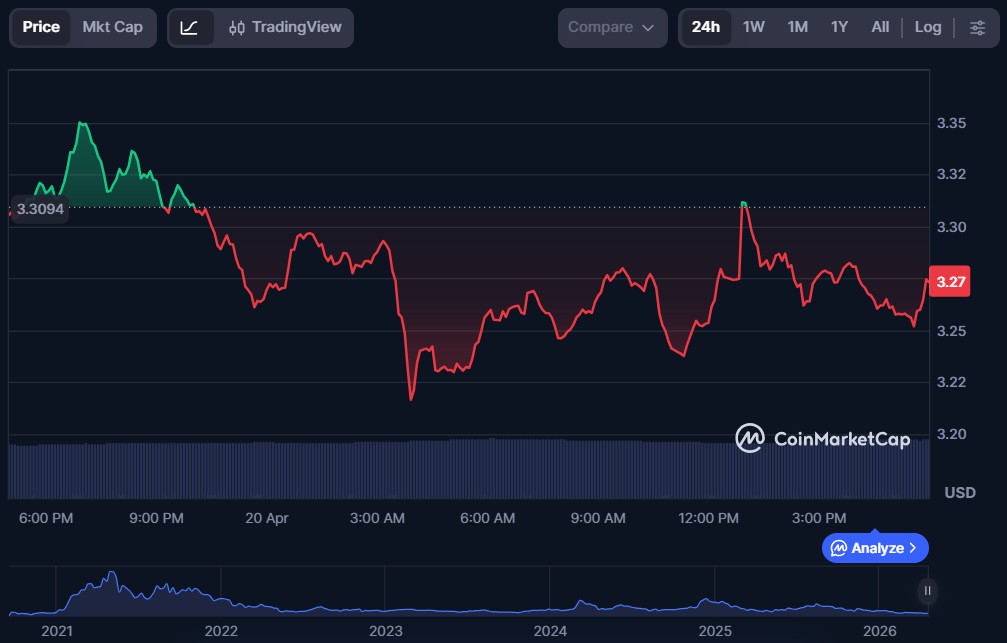This screenshot has width=1007, height=643.
Task: Click the CoinMarketCap watermark logo
Action: [x=822, y=438]
